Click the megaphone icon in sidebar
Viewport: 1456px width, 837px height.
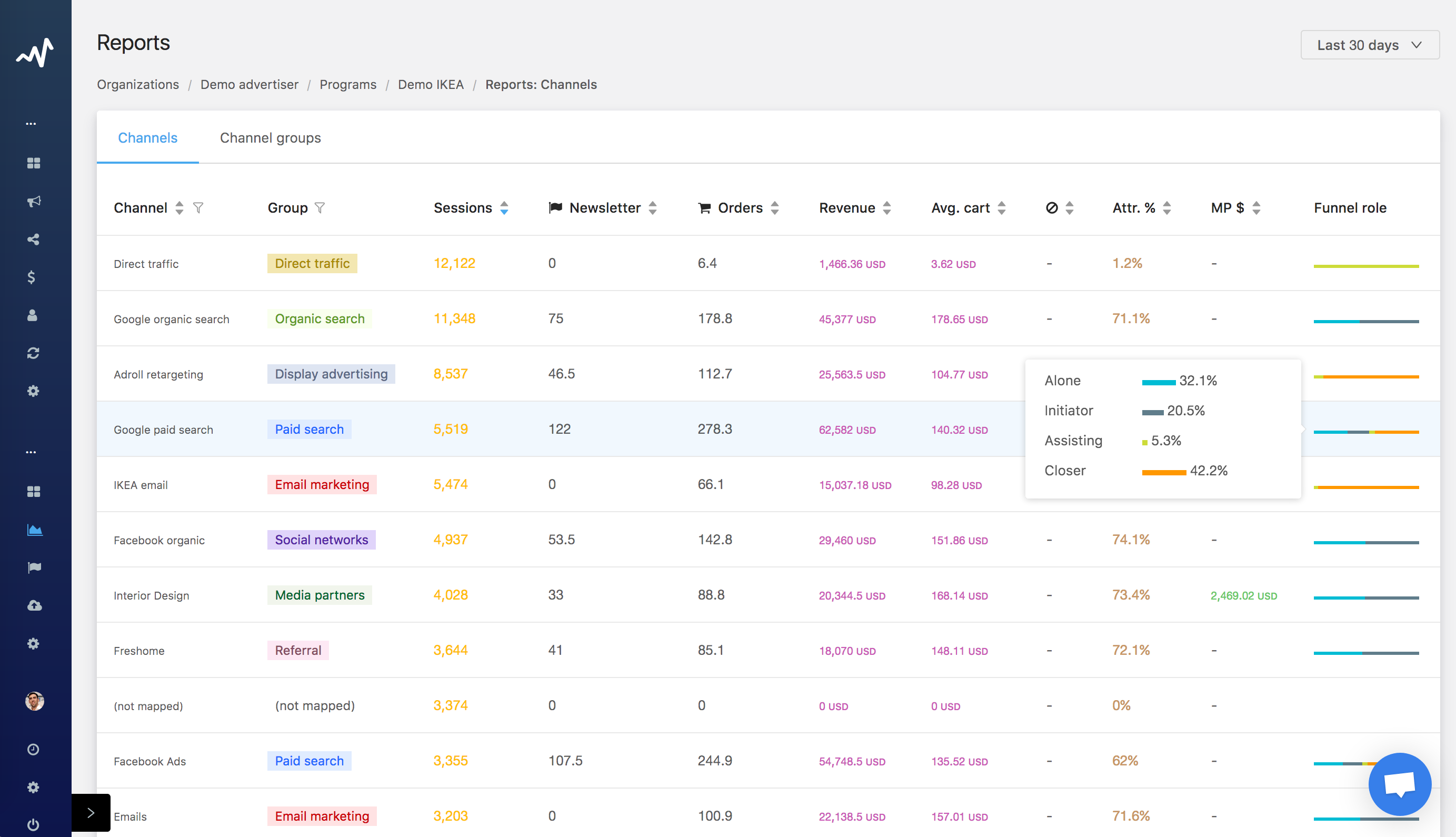pyautogui.click(x=33, y=201)
